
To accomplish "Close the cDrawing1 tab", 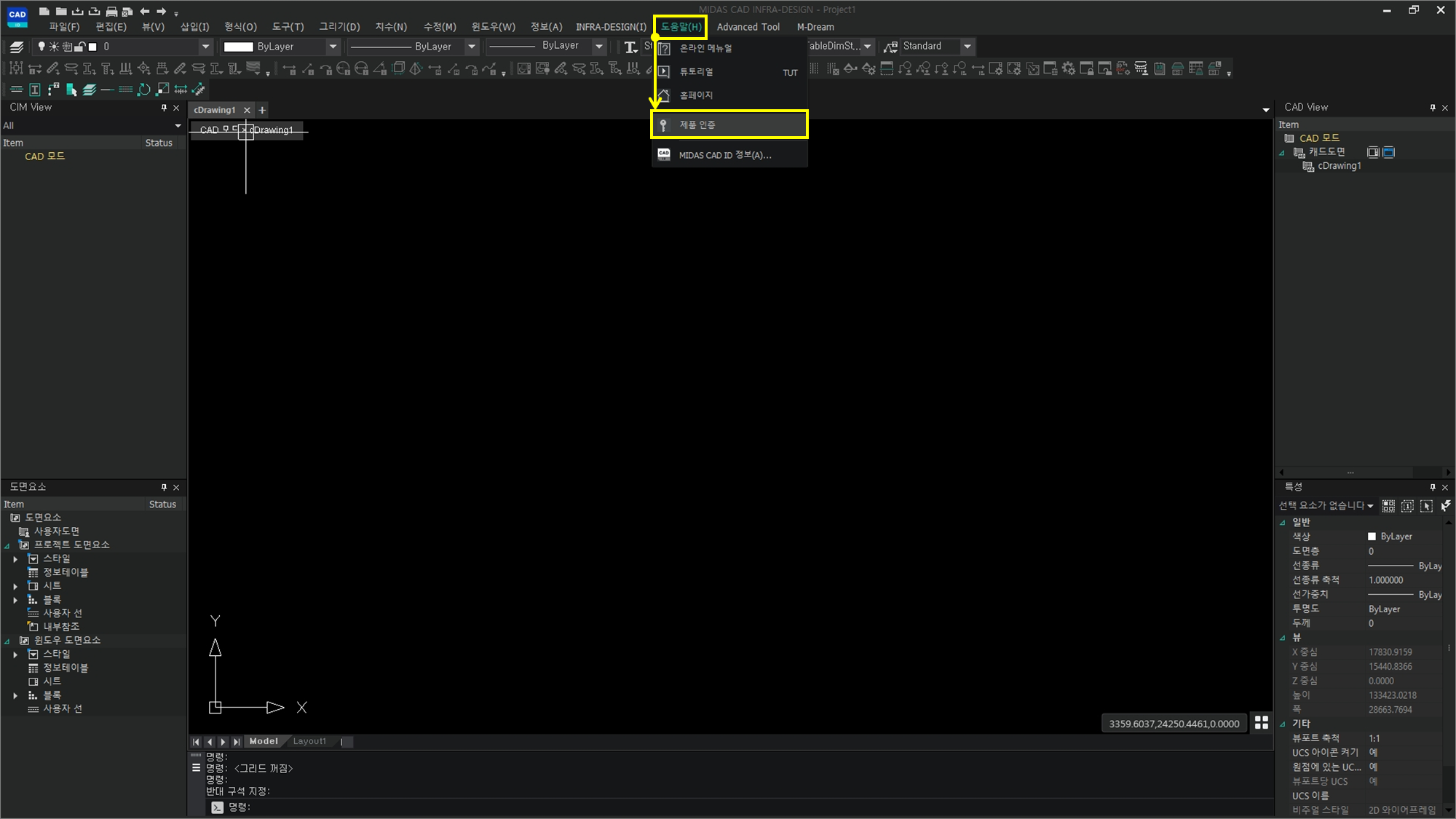I will pyautogui.click(x=247, y=110).
